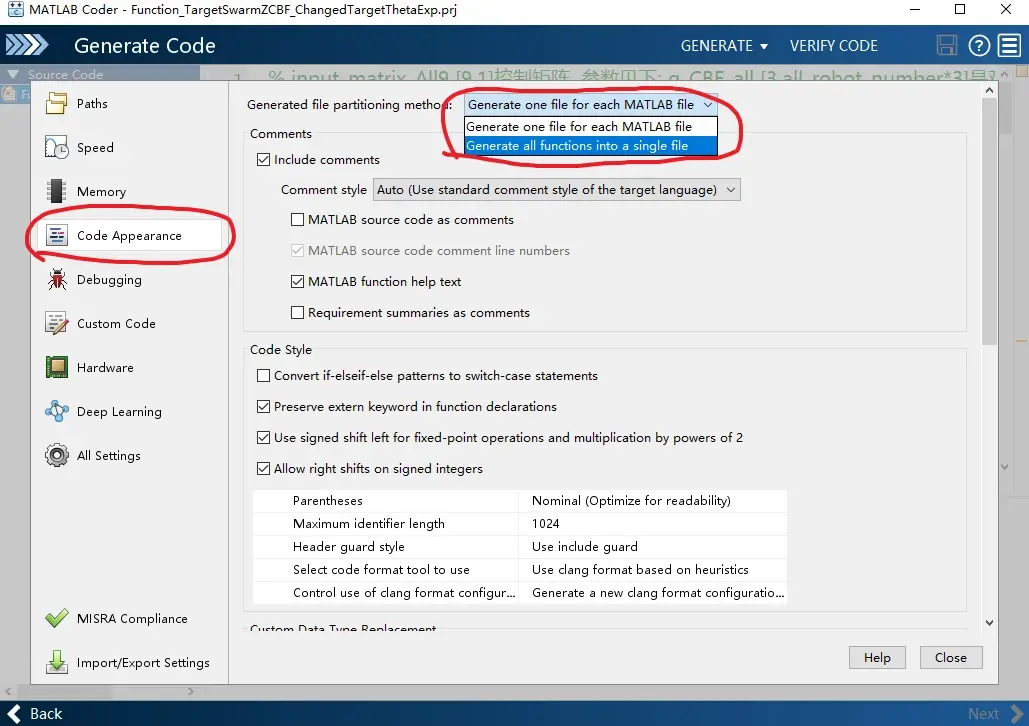Click the bottom horizontal scrollbar right arrow
The height and width of the screenshot is (726, 1029).
coord(191,691)
